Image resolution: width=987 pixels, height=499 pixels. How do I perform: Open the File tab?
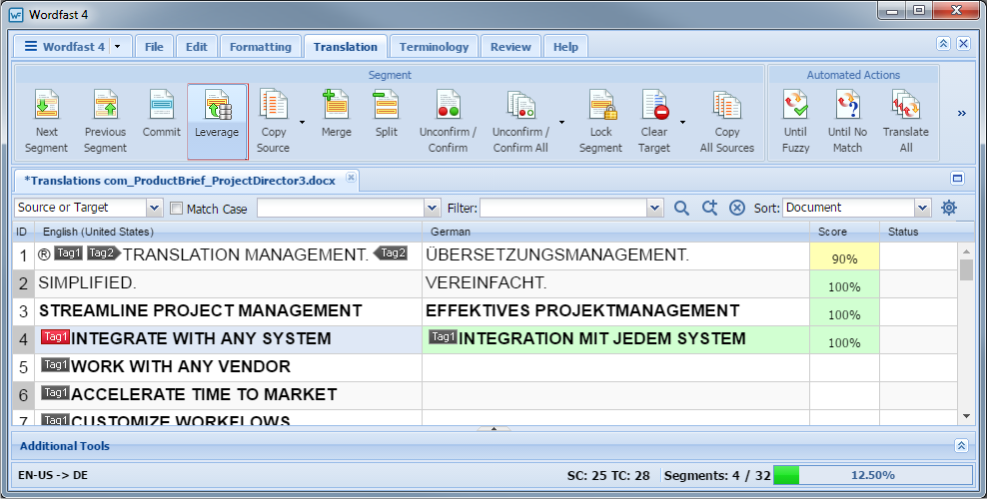154,47
